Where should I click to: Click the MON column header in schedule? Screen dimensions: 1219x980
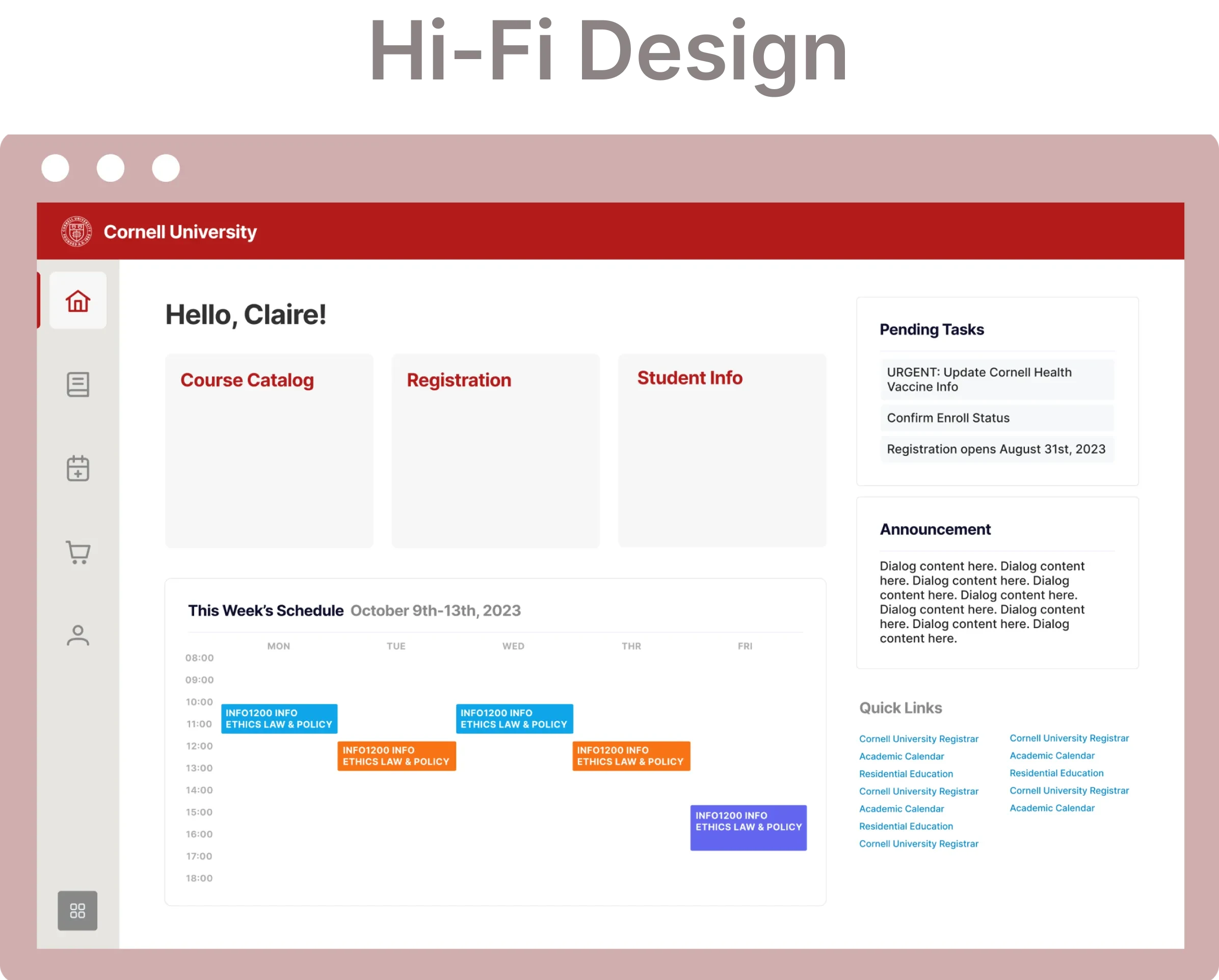(279, 646)
